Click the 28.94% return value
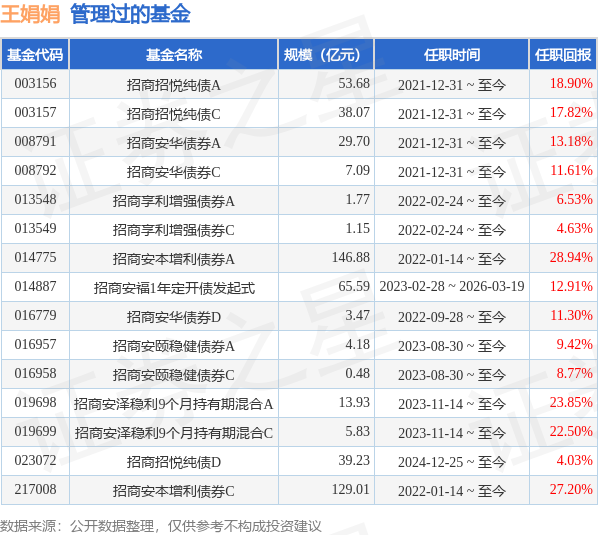 click(571, 257)
